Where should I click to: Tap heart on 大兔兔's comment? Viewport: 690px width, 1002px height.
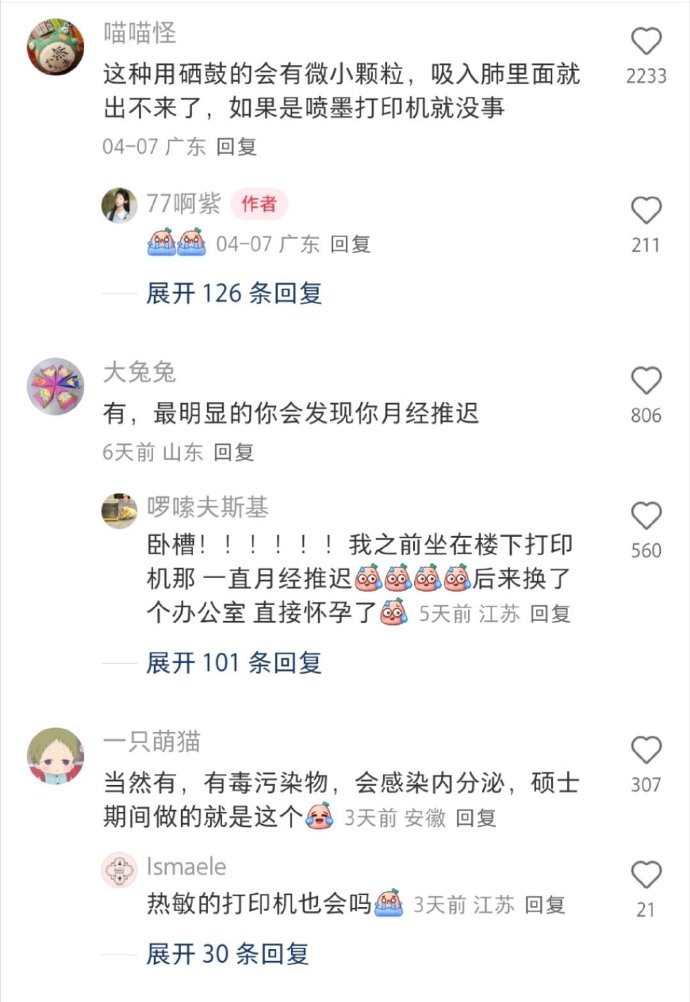pos(646,381)
